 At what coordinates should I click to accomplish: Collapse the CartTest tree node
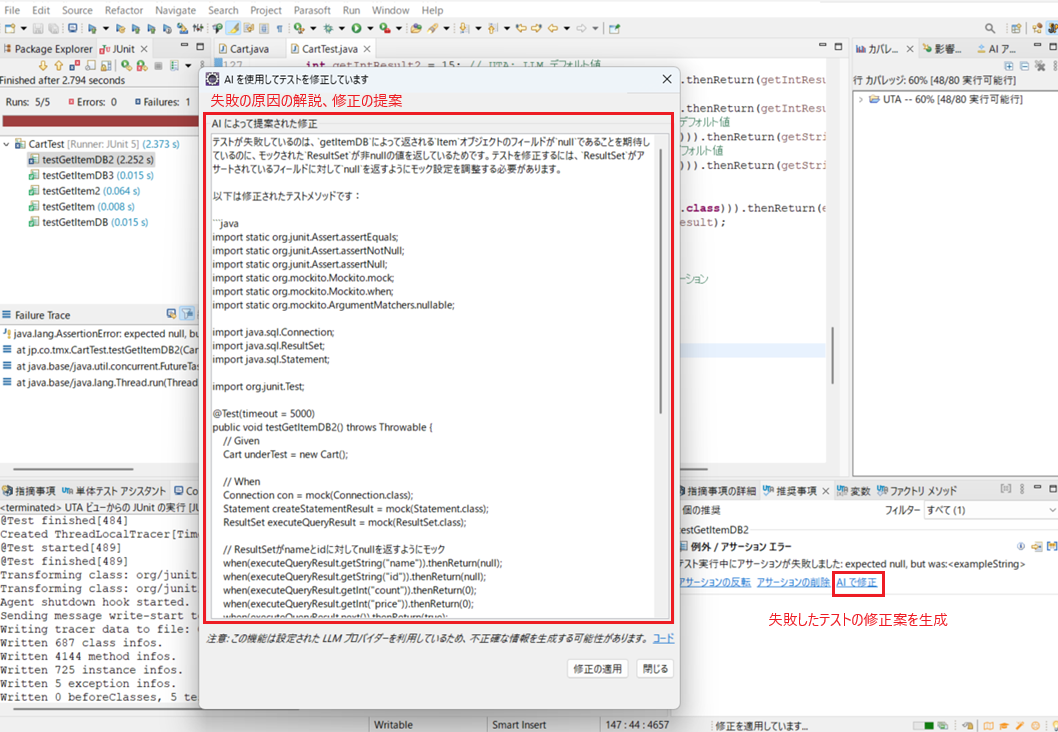coord(7,144)
